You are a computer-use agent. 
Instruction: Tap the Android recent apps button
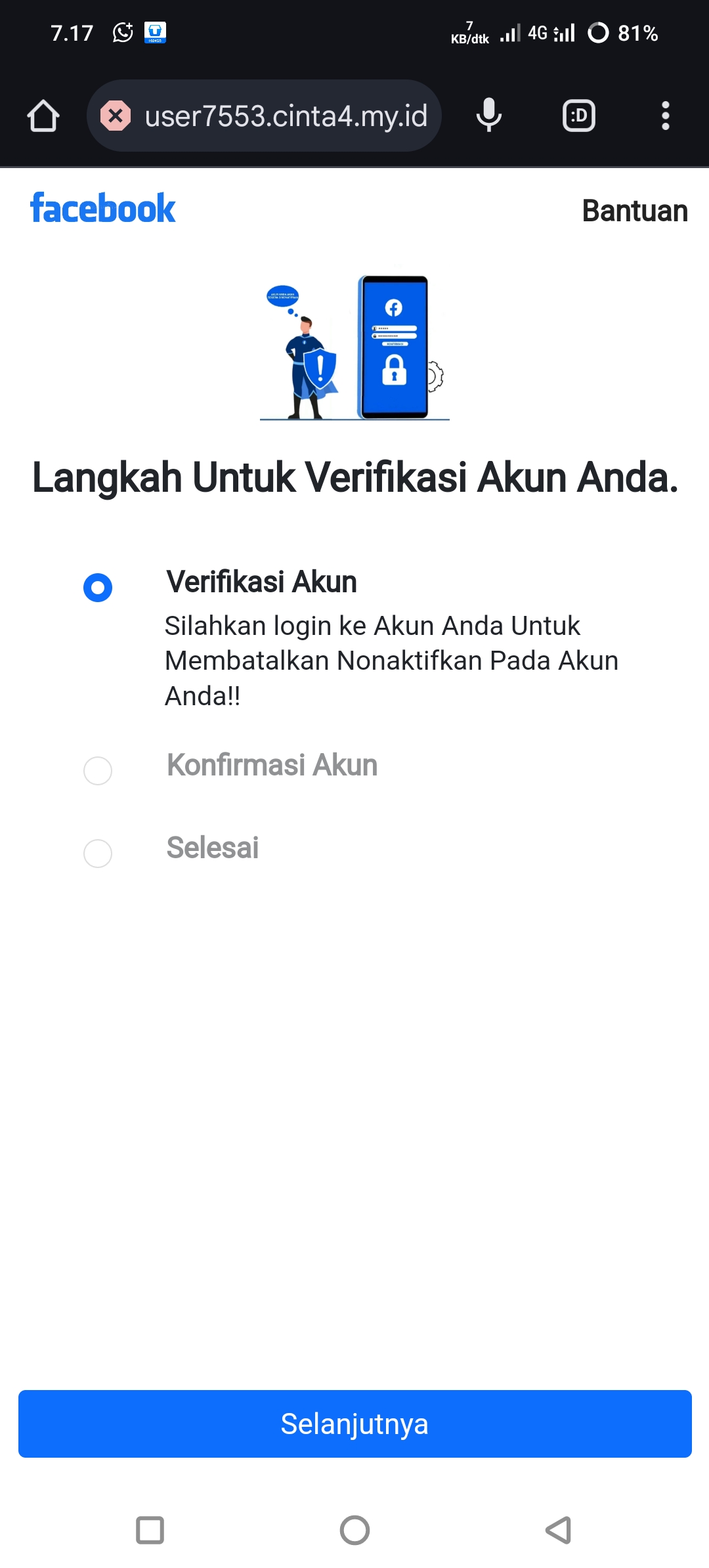[150, 1530]
